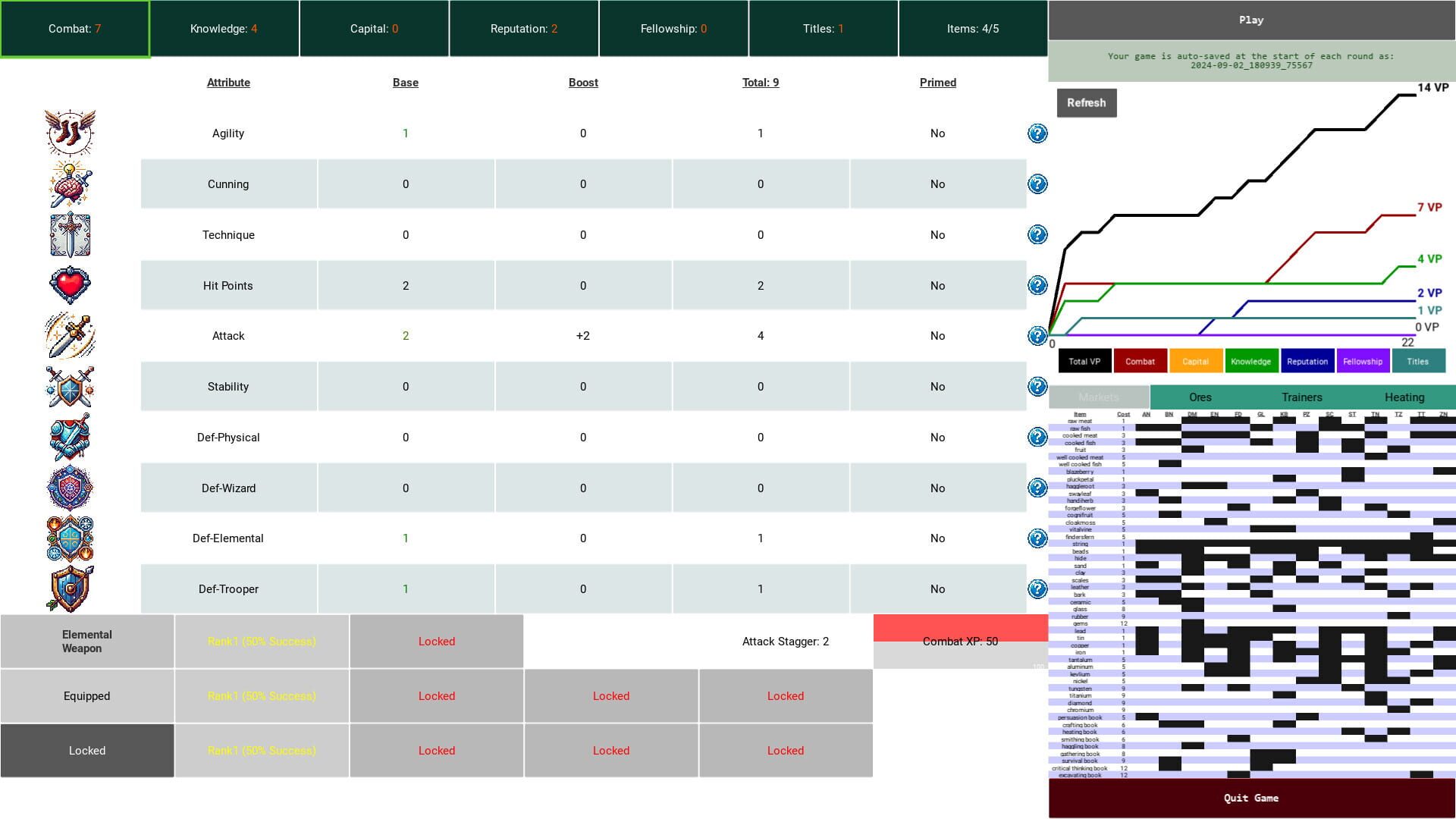The width and height of the screenshot is (1456, 819).
Task: Click the raw meat row in the market table
Action: coord(1078,421)
